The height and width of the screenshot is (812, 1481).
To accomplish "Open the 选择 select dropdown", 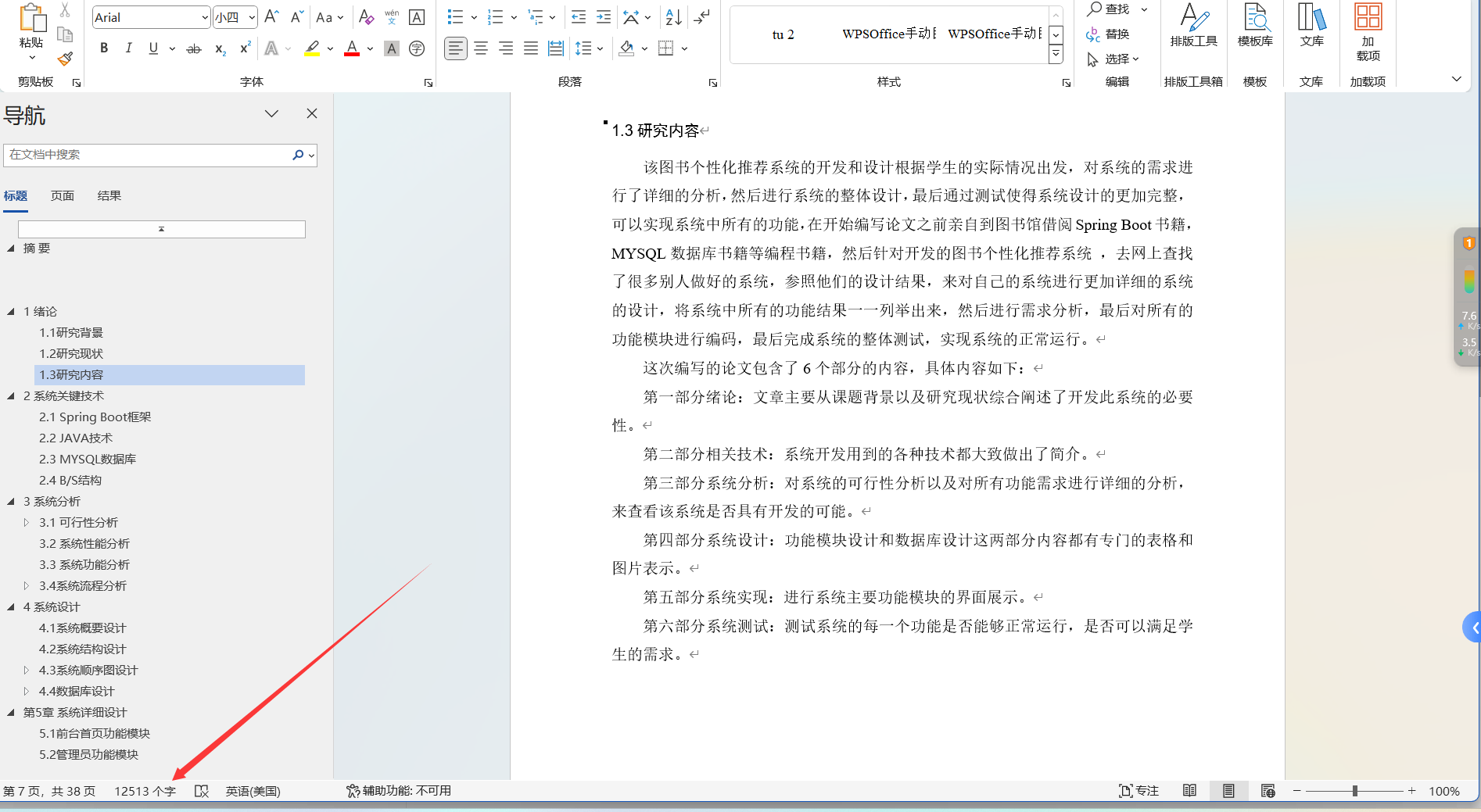I will (1113, 59).
